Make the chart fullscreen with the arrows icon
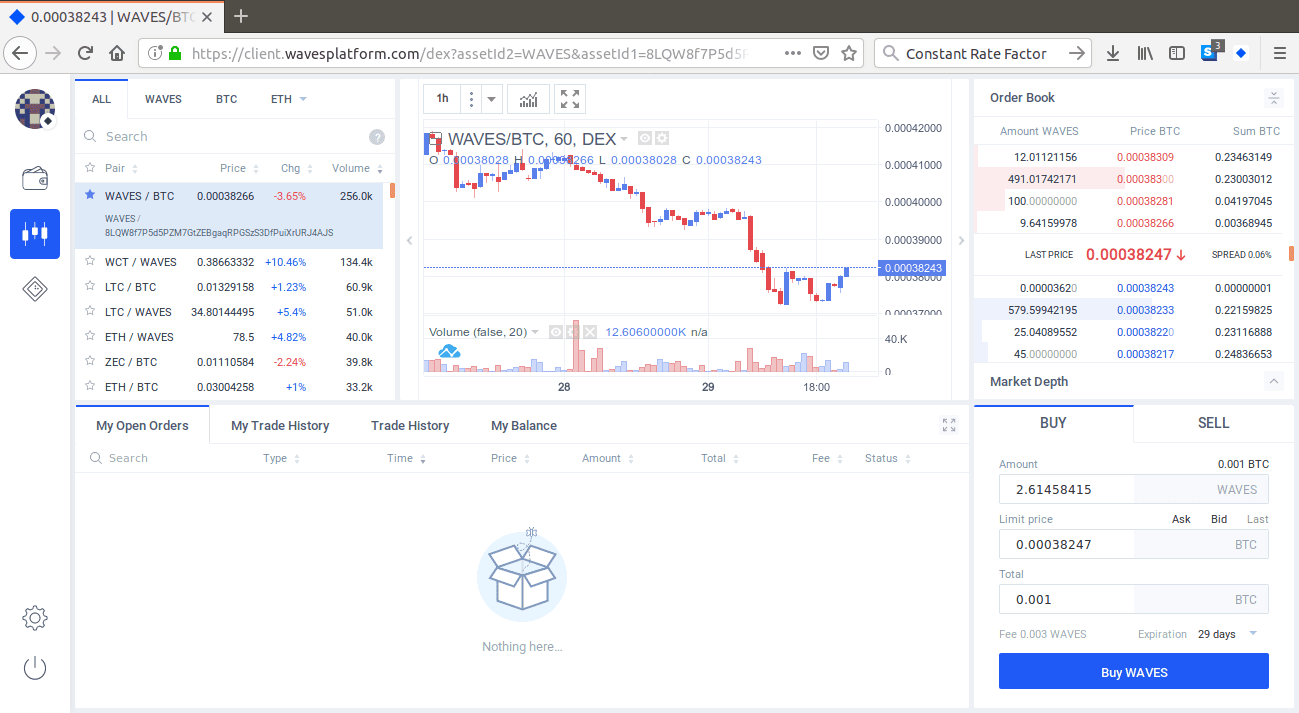The image size is (1299, 713). pos(570,99)
